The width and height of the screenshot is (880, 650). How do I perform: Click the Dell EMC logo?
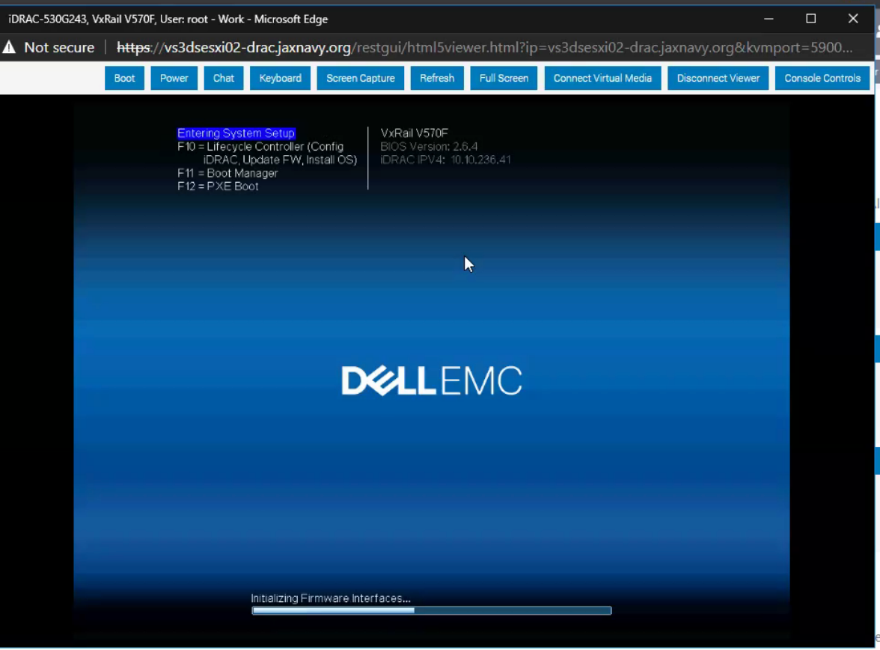pos(432,381)
